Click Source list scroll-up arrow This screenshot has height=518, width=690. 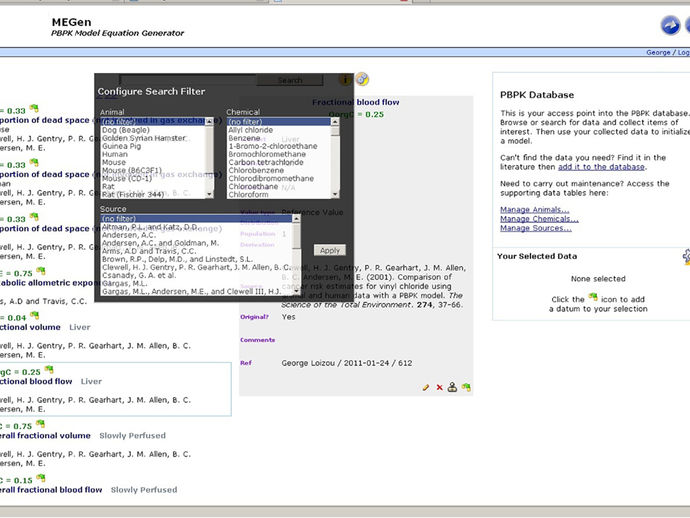(x=296, y=219)
